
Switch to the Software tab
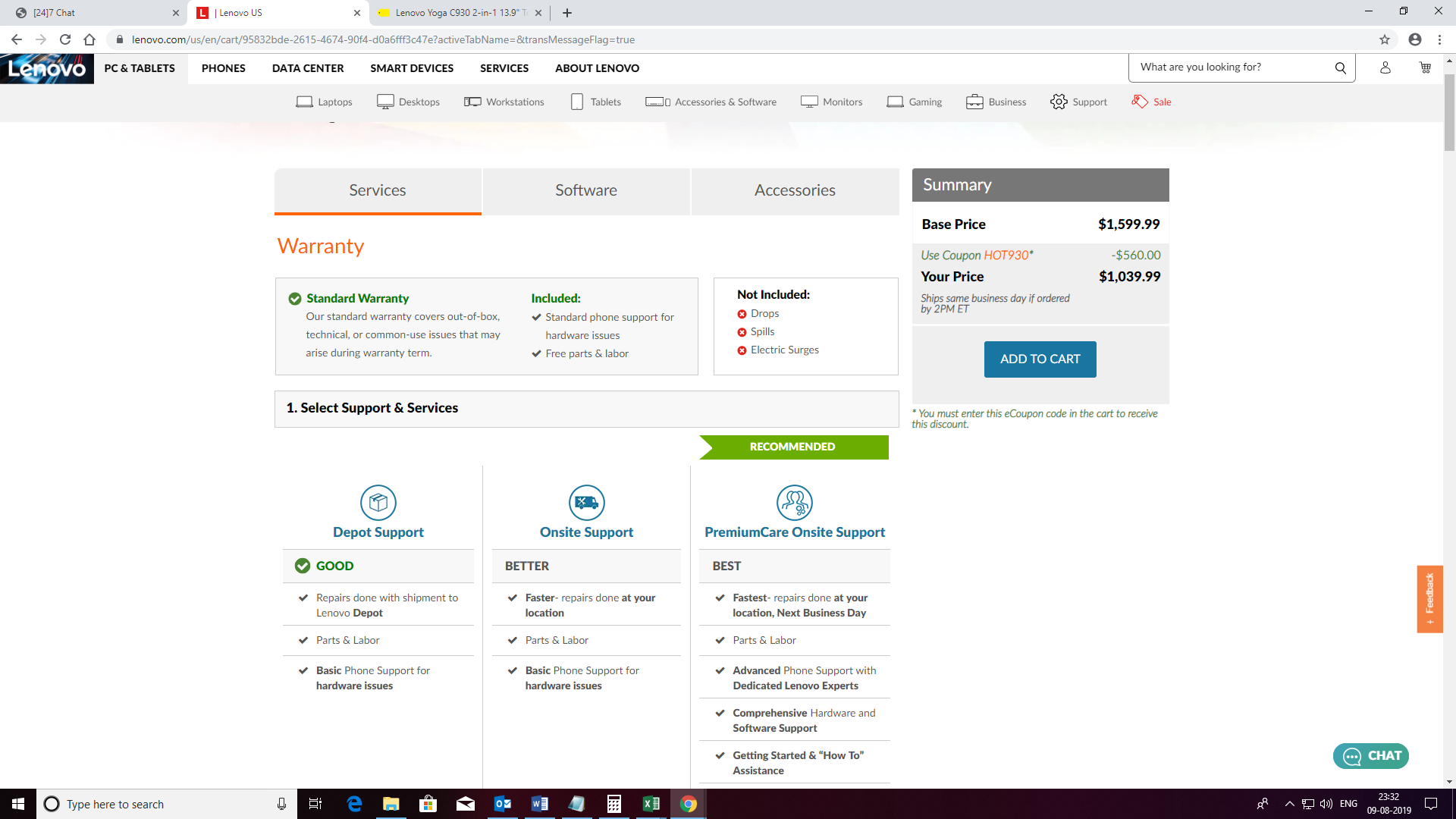coord(585,190)
